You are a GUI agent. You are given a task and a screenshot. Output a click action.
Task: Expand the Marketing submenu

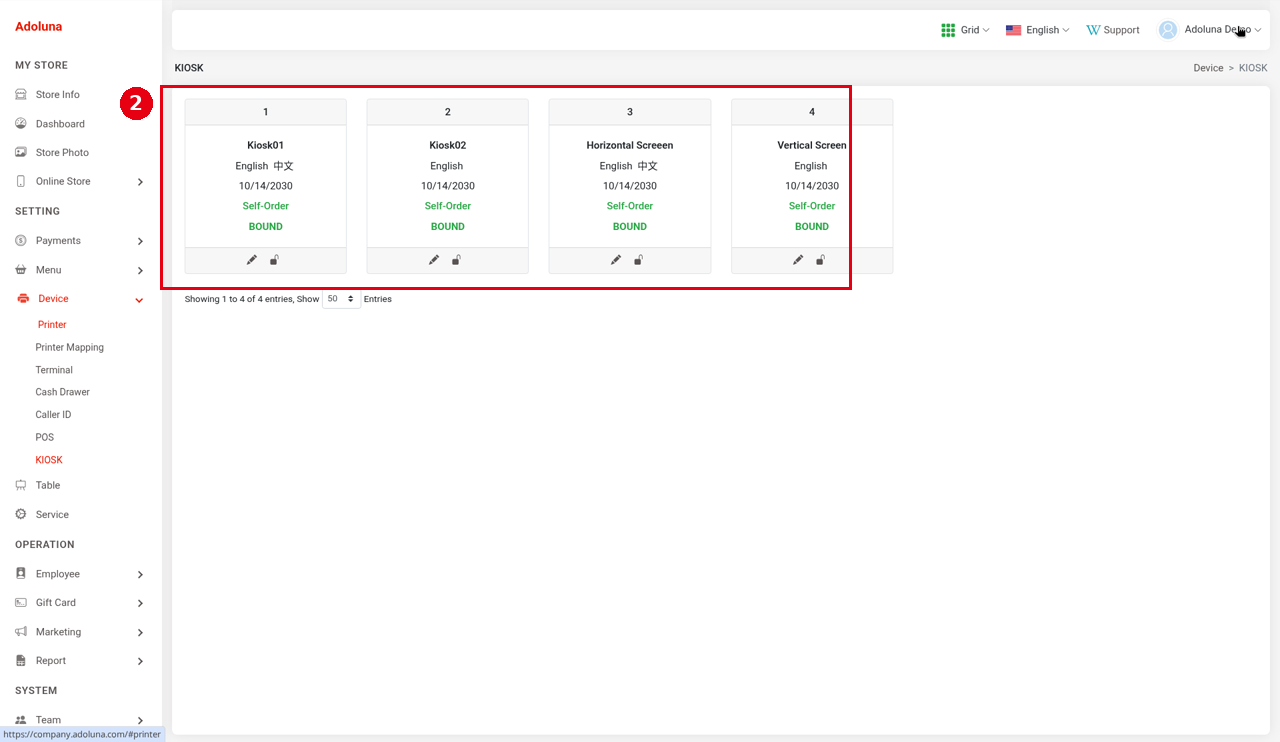(x=80, y=632)
